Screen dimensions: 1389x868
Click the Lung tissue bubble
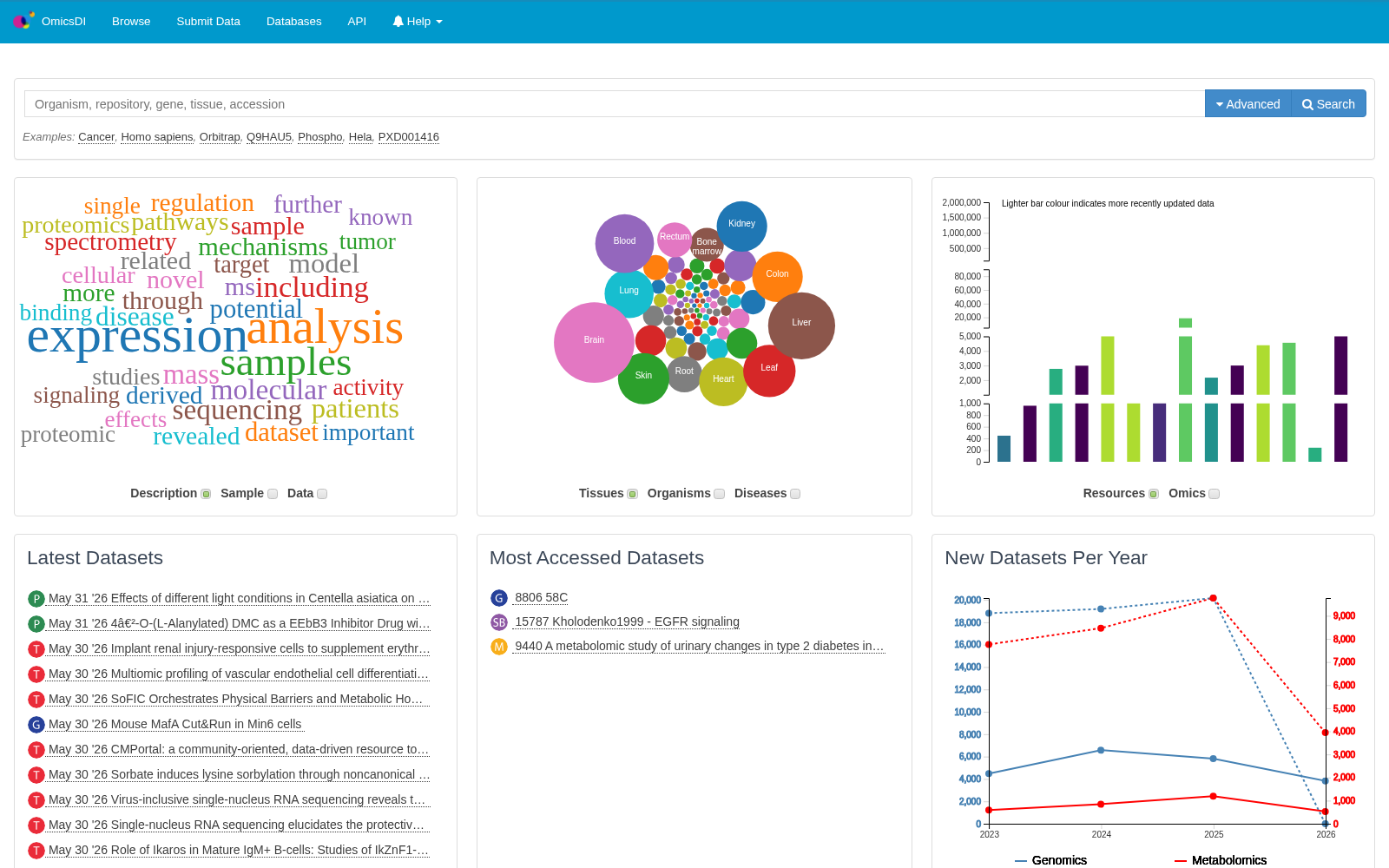(x=629, y=293)
